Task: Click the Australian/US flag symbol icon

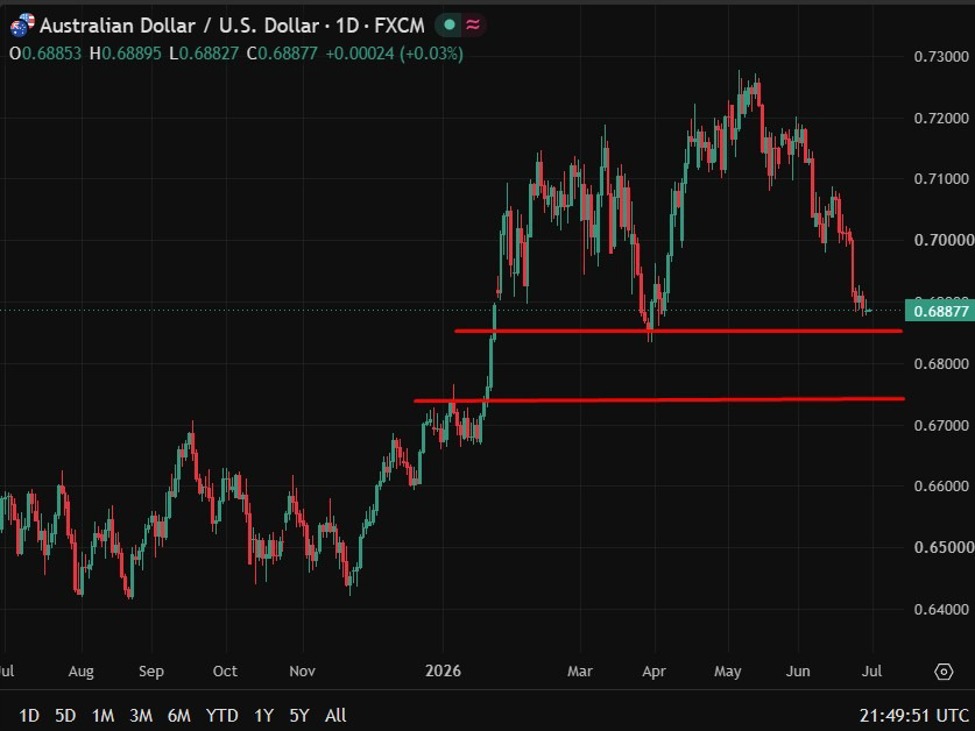Action: (x=22, y=25)
